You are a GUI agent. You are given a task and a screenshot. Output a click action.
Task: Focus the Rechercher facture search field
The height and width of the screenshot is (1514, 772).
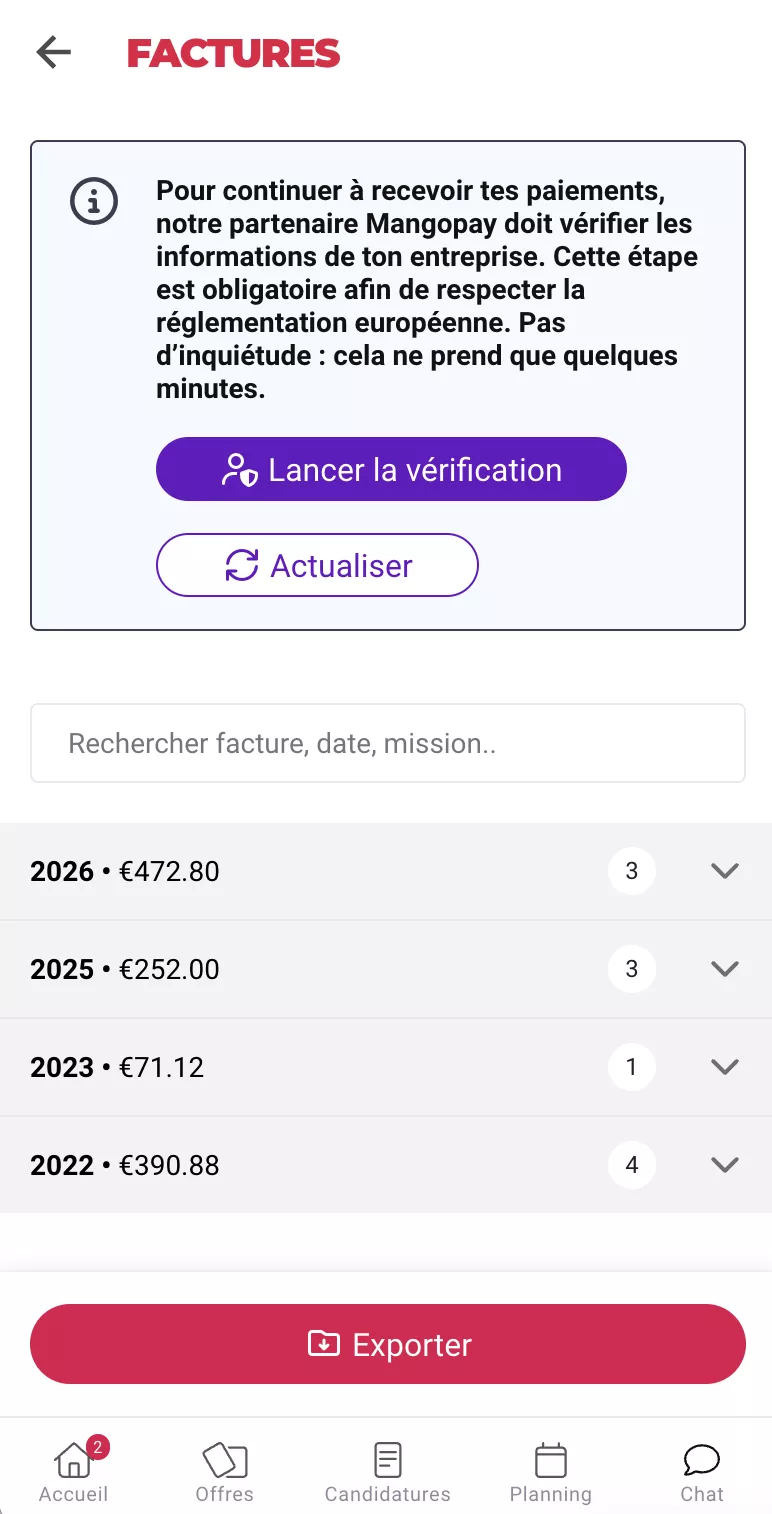click(388, 743)
